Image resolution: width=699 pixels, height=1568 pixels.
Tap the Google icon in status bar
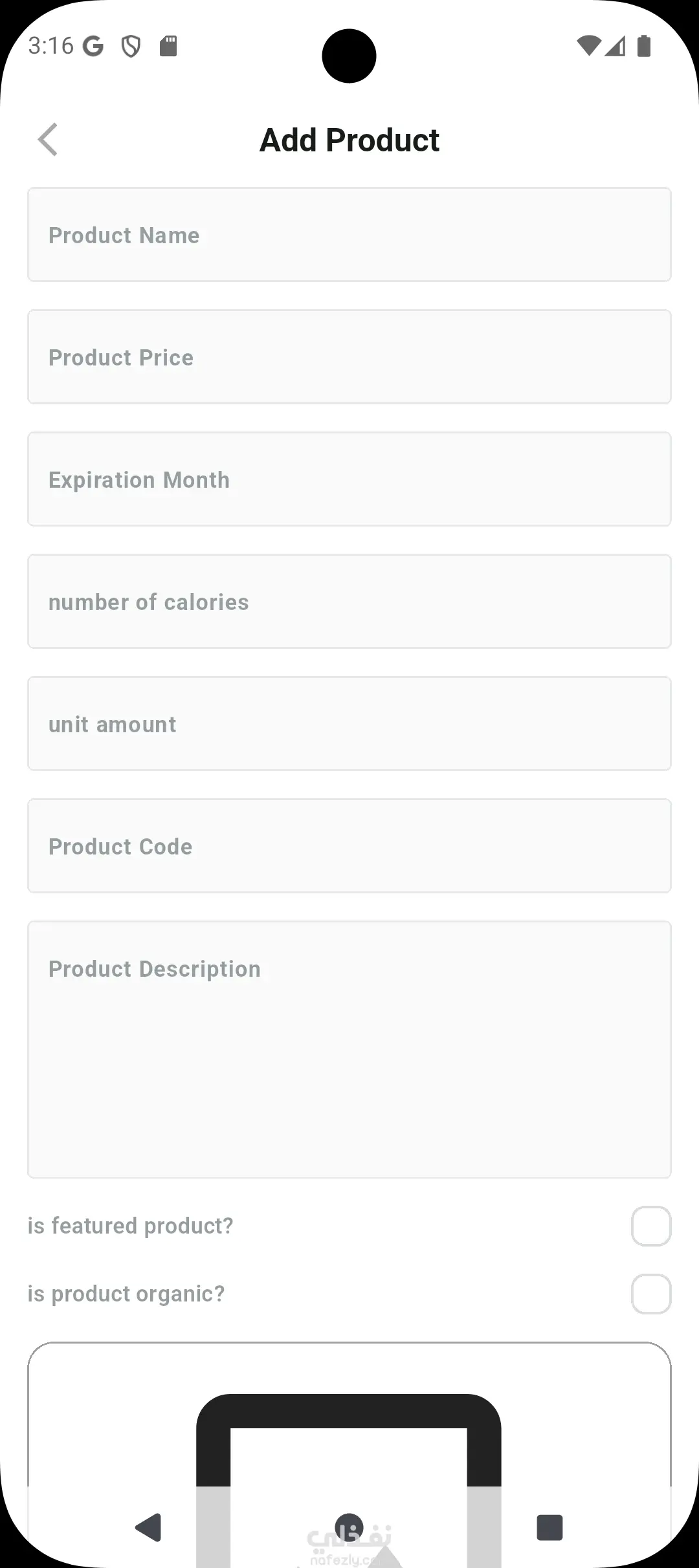[x=93, y=47]
